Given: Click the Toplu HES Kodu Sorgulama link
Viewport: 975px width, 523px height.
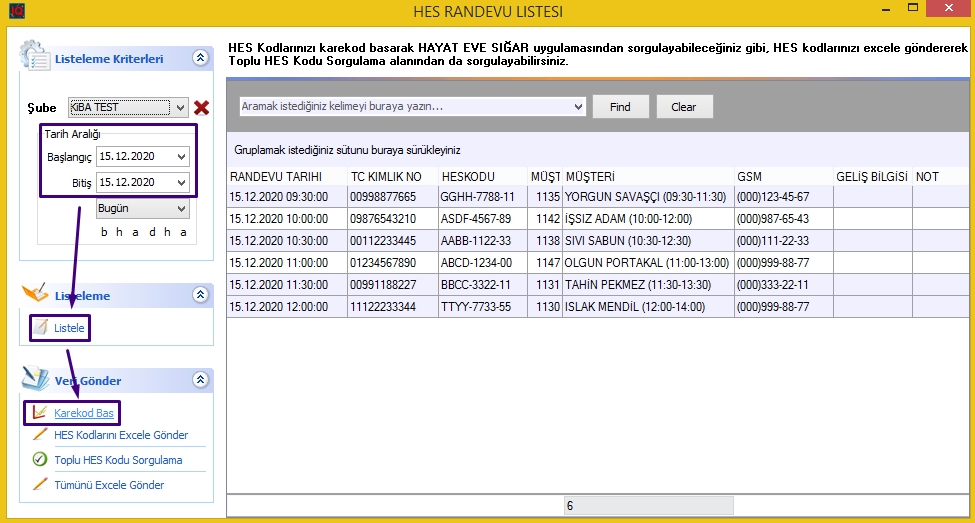Looking at the screenshot, I should 118,460.
